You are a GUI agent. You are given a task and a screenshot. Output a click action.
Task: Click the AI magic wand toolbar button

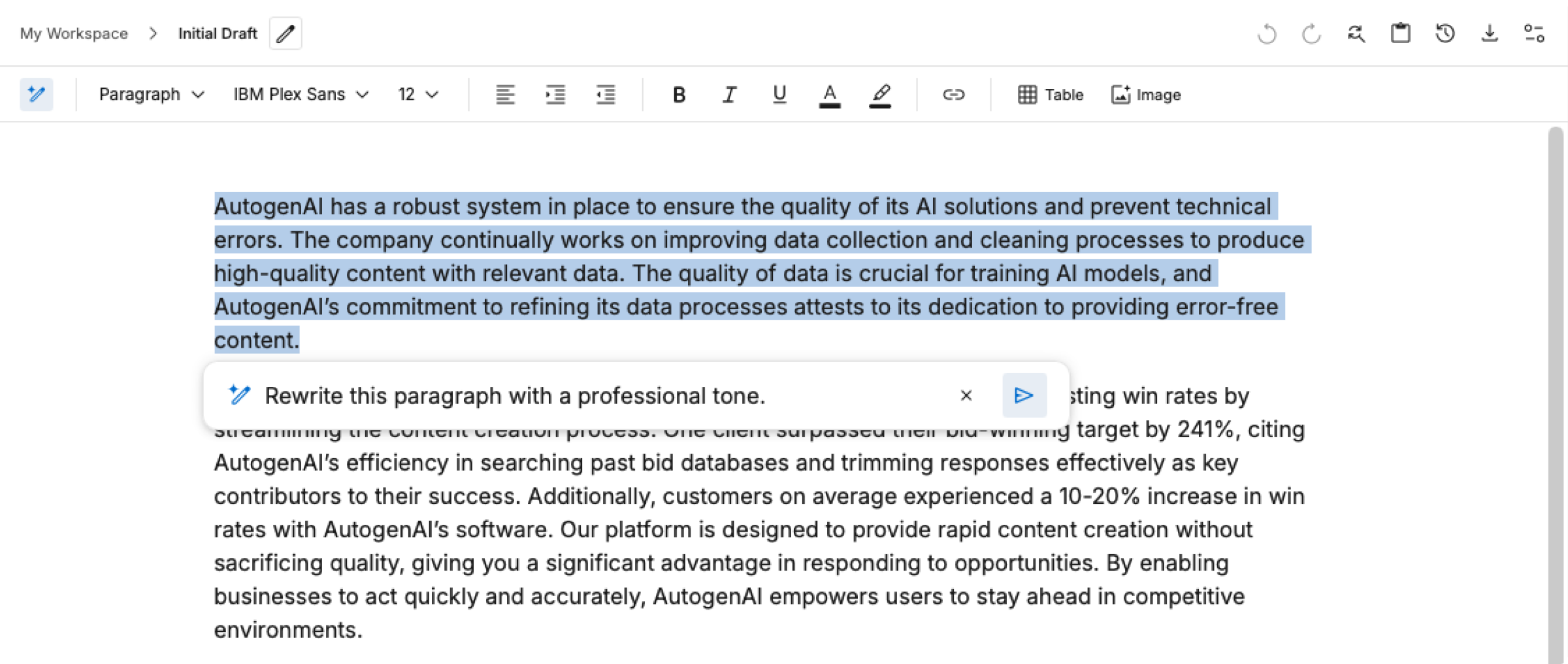coord(37,94)
